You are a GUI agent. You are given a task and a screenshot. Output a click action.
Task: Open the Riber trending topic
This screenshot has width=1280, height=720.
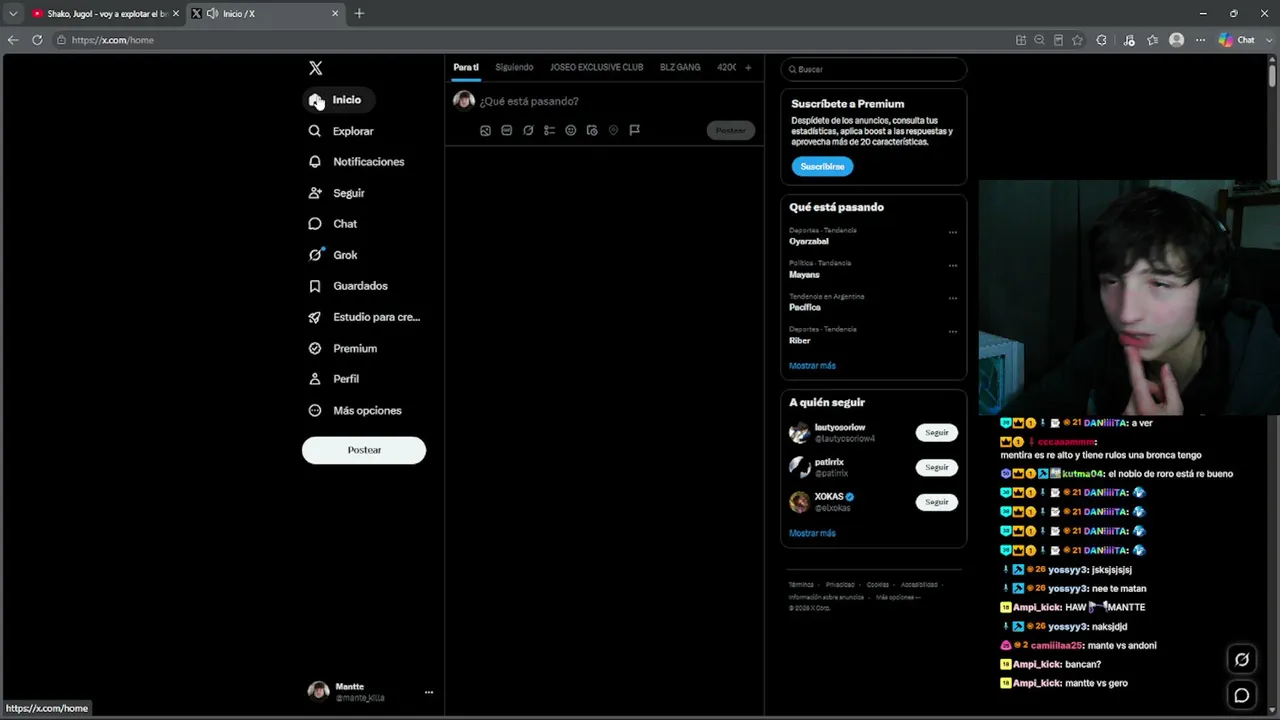tap(800, 340)
